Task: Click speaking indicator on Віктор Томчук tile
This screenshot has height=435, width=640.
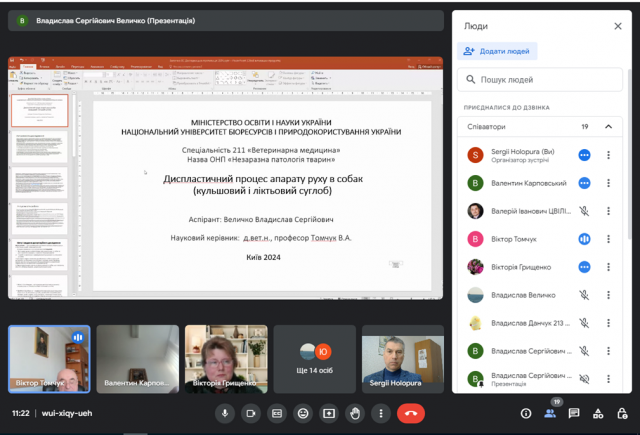Action: click(x=78, y=337)
